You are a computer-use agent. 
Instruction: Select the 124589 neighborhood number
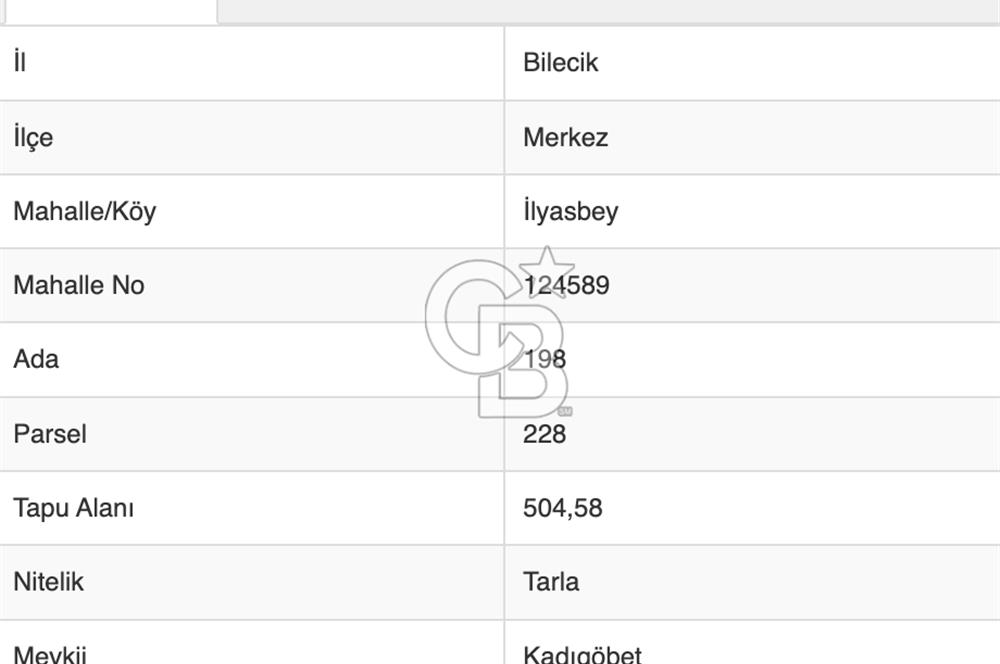tap(566, 285)
